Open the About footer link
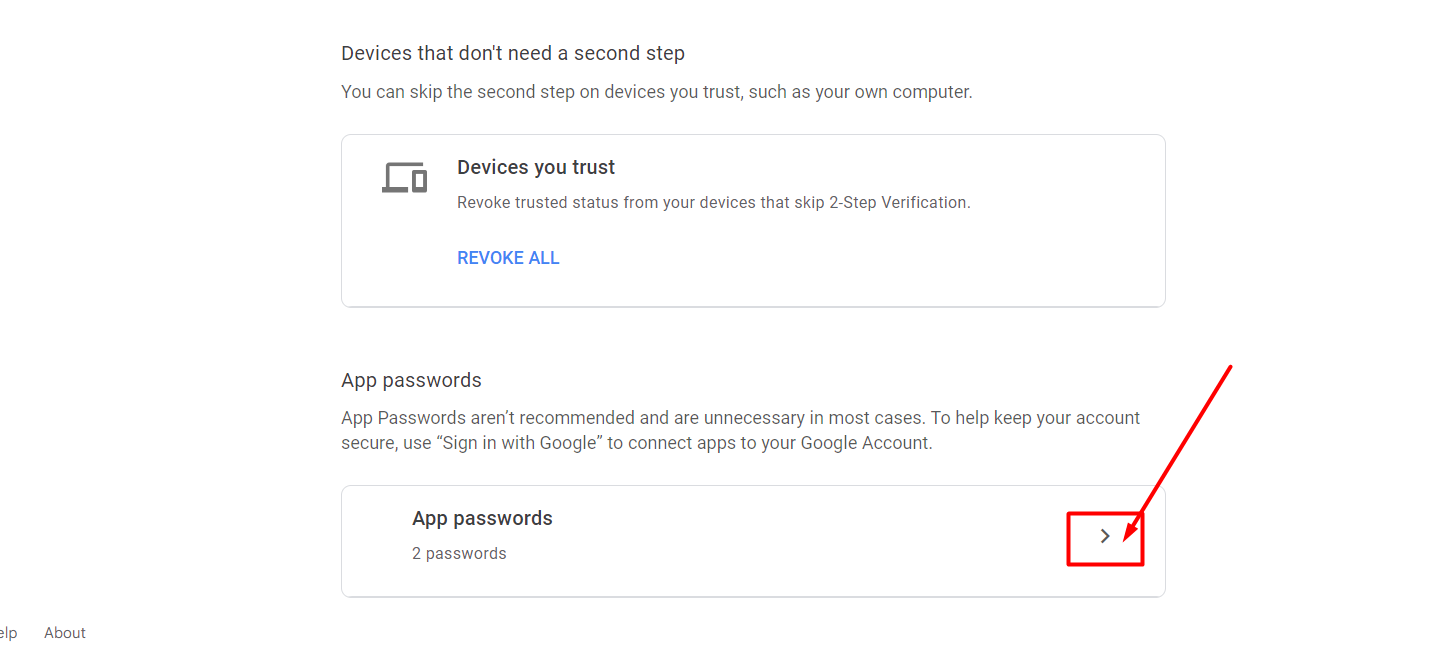The width and height of the screenshot is (1455, 650). [x=65, y=633]
